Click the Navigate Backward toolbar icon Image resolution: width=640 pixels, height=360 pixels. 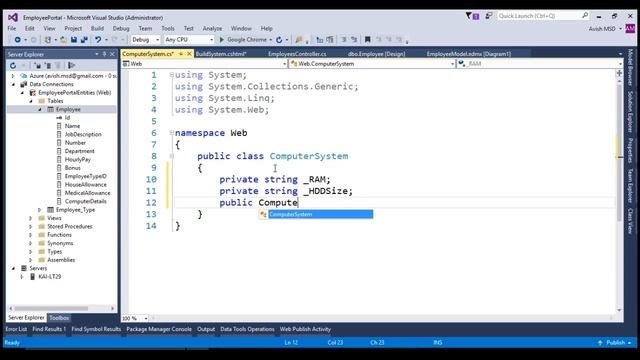pyautogui.click(x=17, y=40)
